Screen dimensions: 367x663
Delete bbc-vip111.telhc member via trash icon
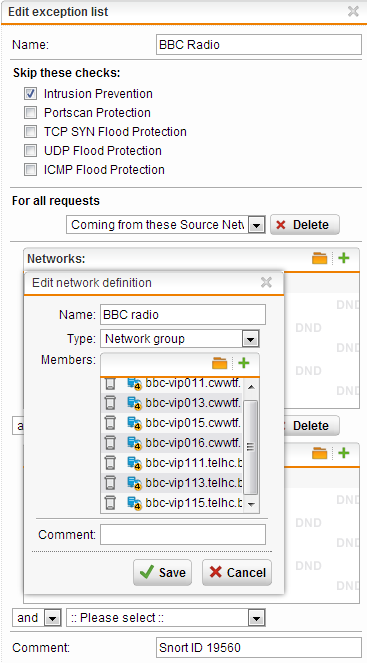click(x=110, y=463)
